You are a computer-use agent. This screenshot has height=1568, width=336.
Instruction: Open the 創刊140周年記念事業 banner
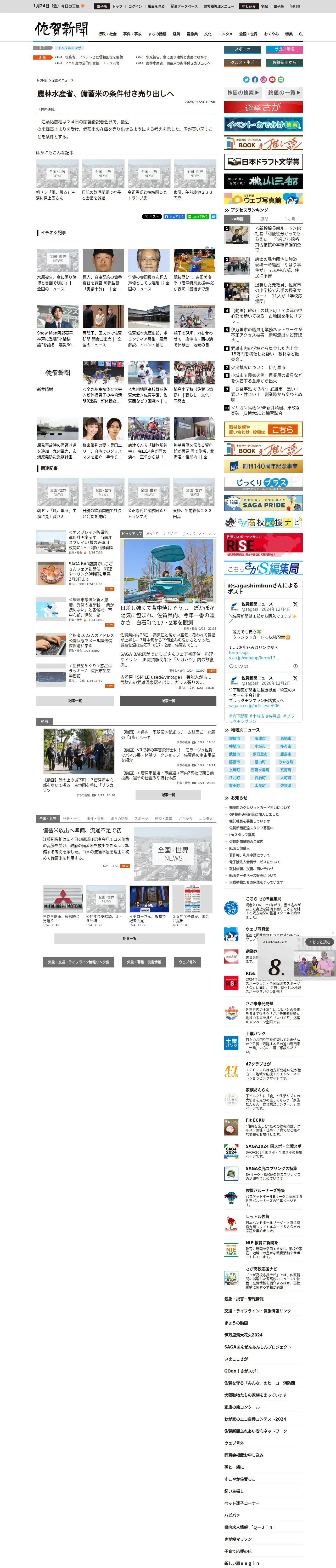(x=264, y=466)
